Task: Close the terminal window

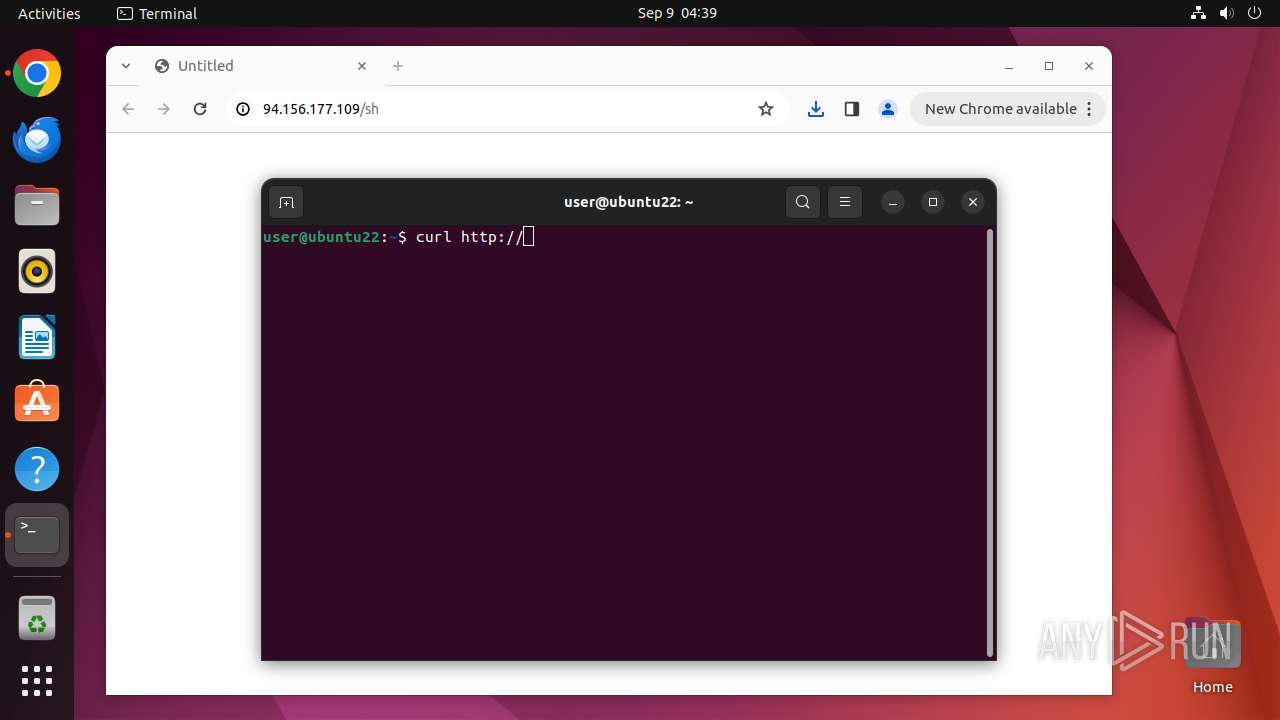Action: (973, 202)
